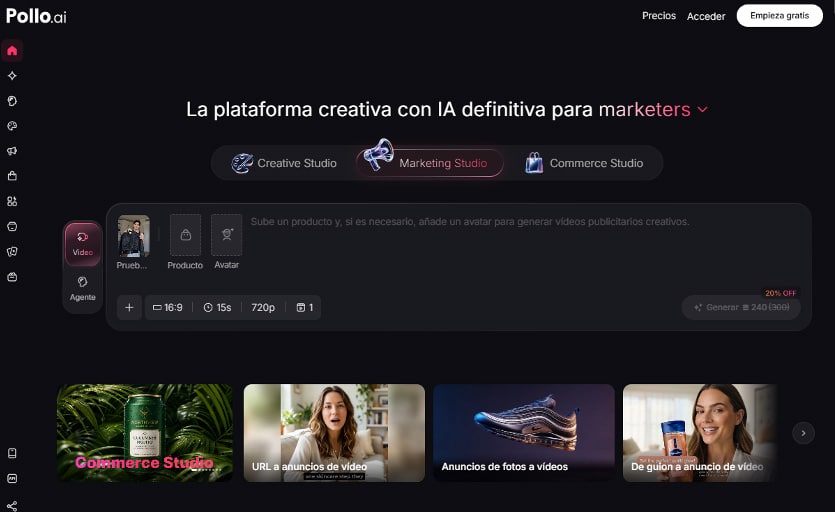Open the 720p resolution selector
The height and width of the screenshot is (512, 835).
pos(263,307)
